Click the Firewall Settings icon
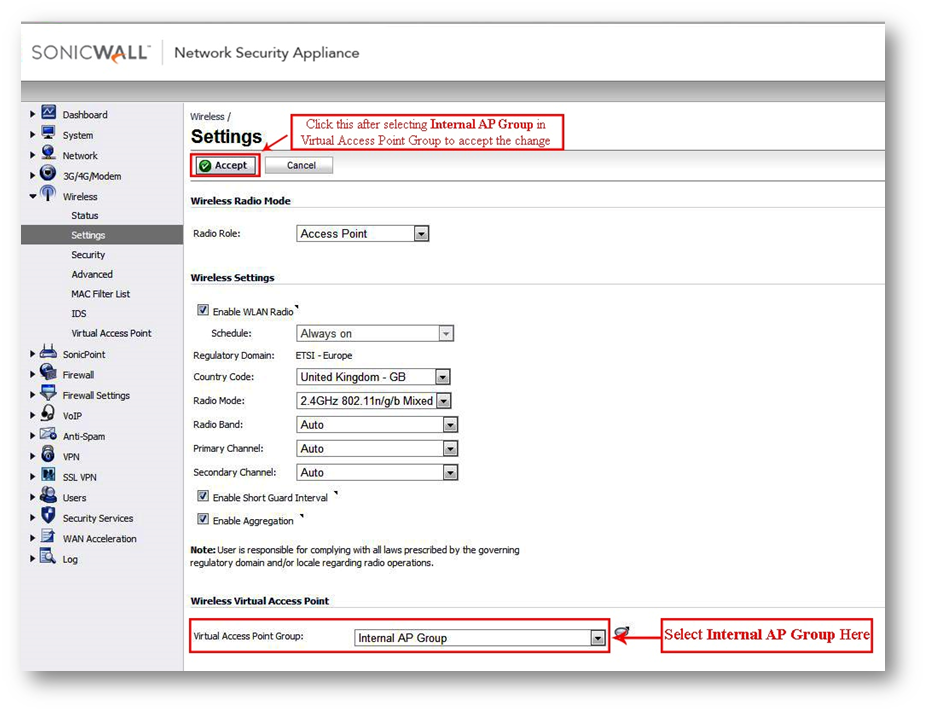 (x=48, y=393)
